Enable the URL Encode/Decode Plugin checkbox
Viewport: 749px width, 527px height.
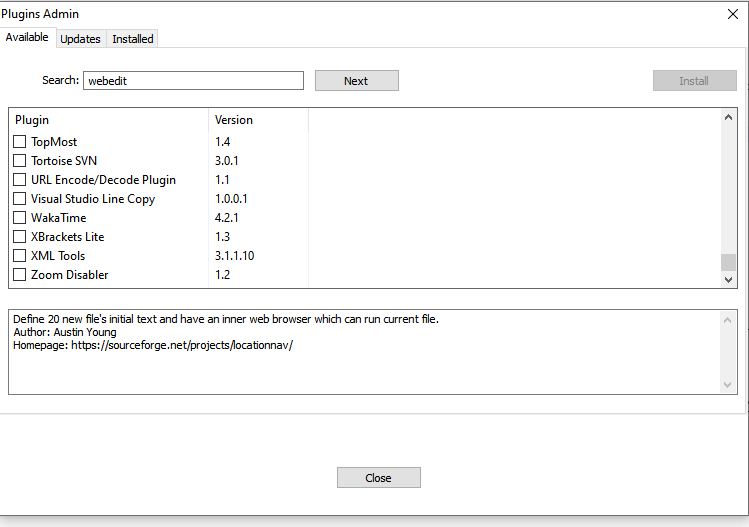19,180
